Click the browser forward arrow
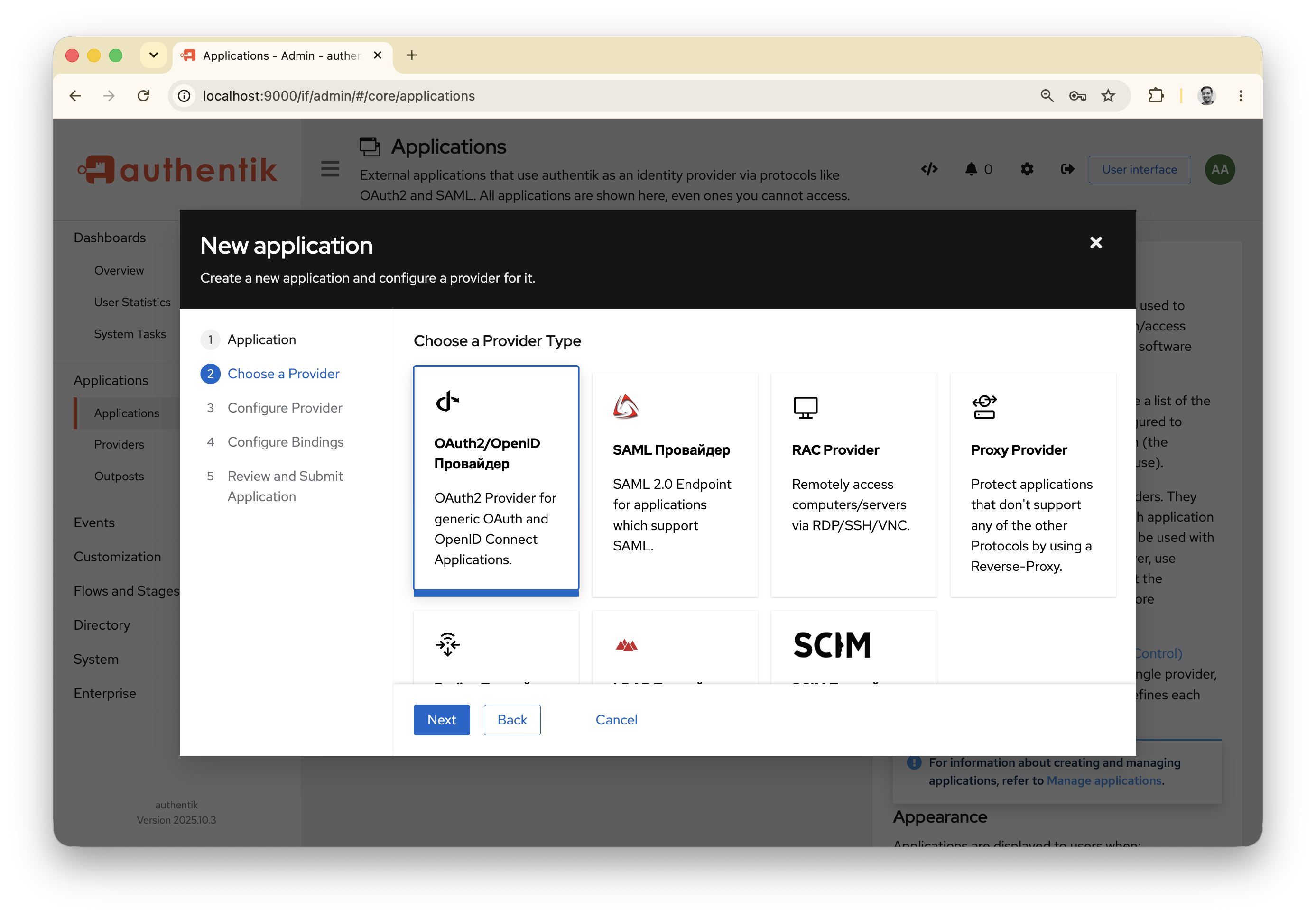The image size is (1316, 917). click(x=109, y=96)
